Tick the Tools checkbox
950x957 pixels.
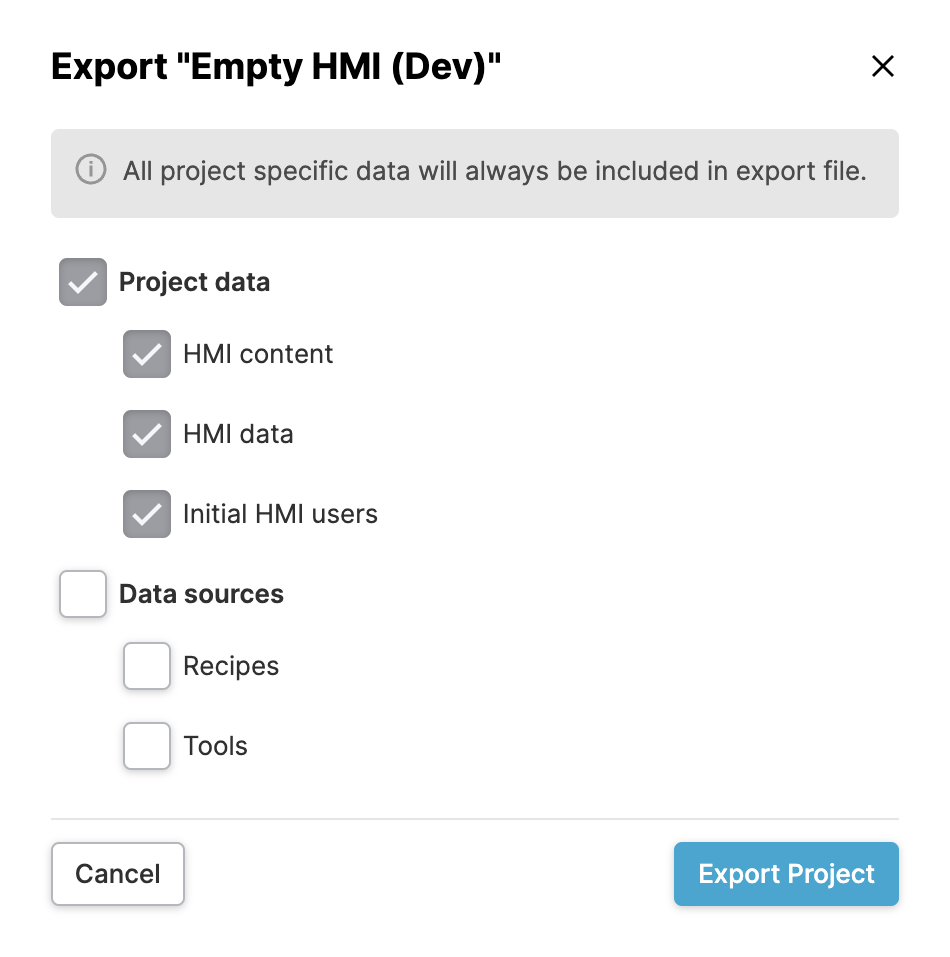click(147, 746)
